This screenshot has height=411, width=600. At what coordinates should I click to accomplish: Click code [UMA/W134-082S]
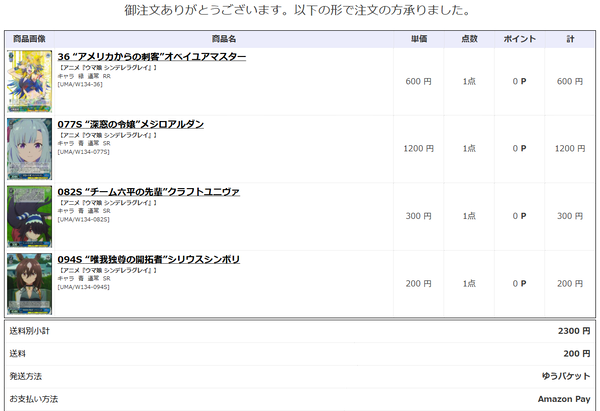[83, 219]
